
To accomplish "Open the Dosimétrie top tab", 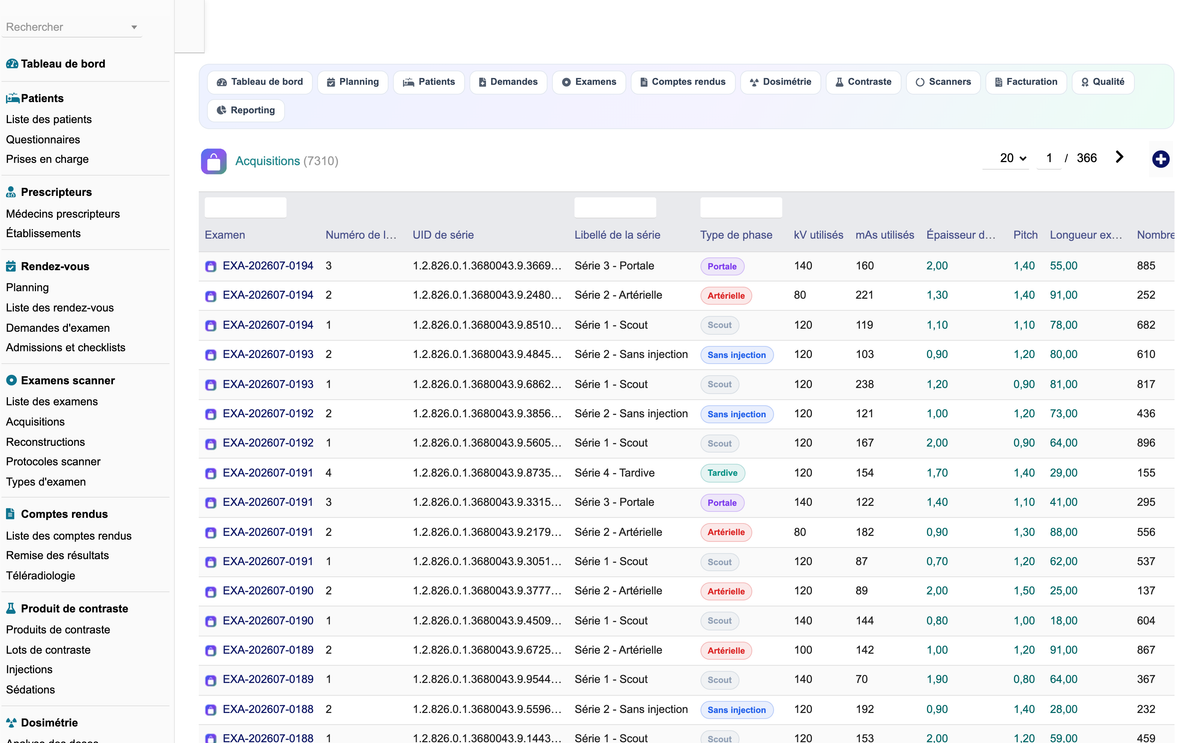I will 781,82.
